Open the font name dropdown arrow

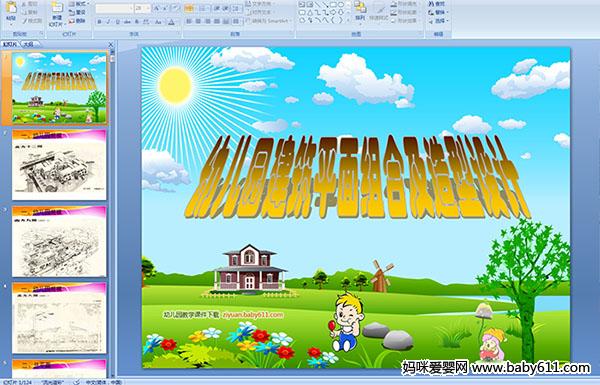click(131, 8)
